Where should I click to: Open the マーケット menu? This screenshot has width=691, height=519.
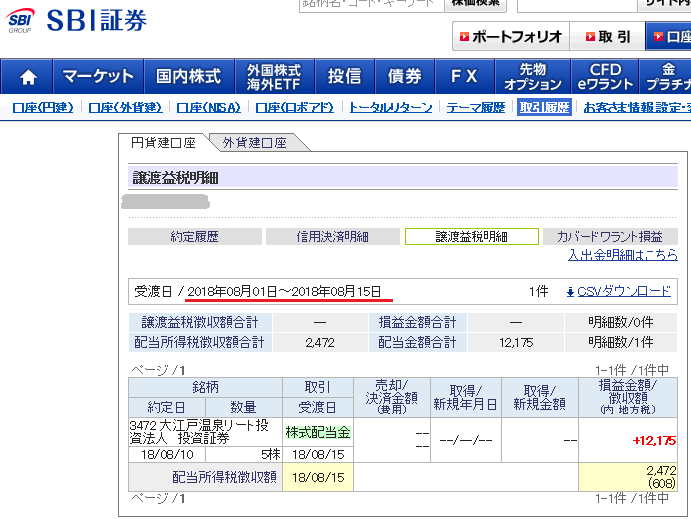pyautogui.click(x=98, y=77)
